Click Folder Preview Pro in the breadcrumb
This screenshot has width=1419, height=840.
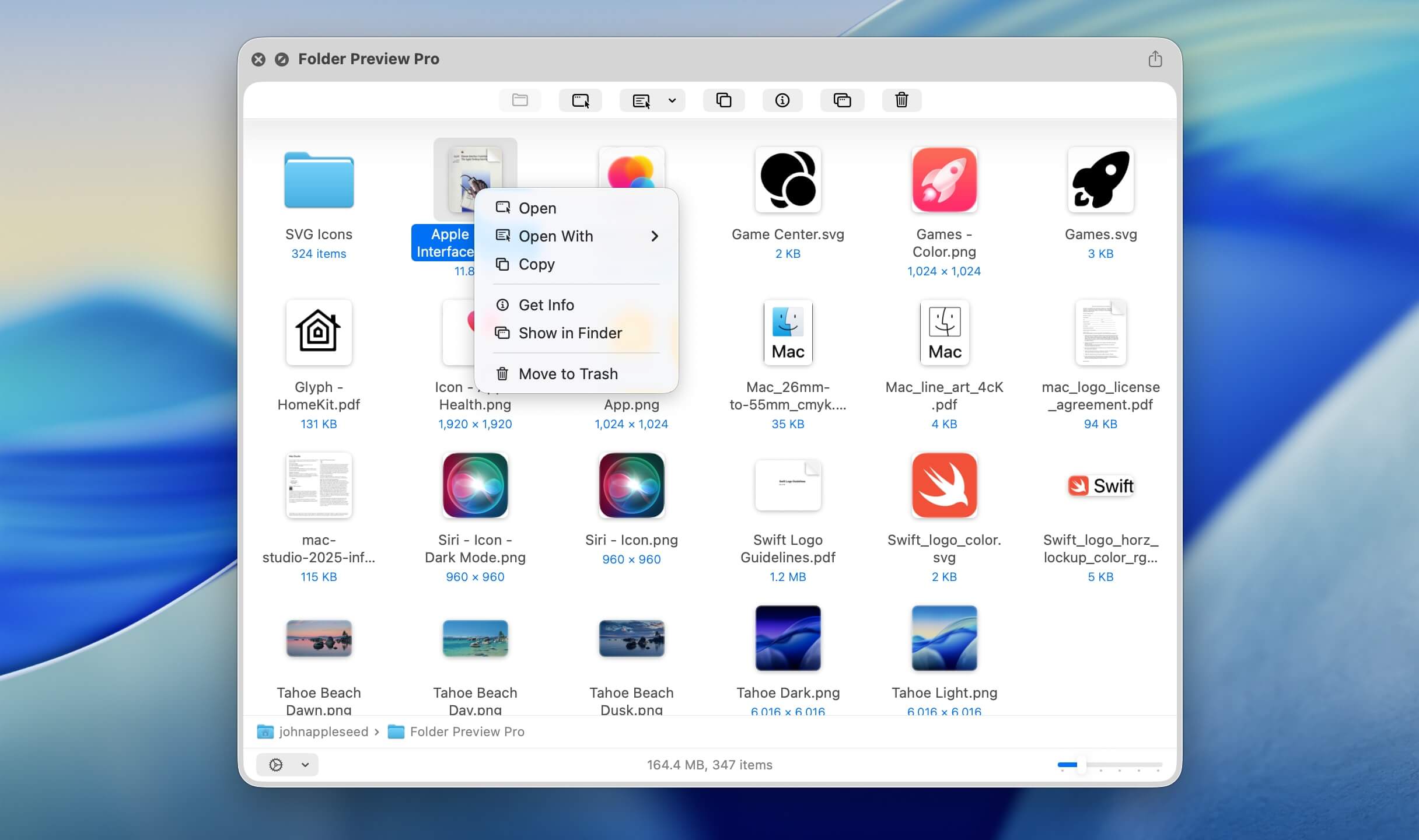click(467, 731)
